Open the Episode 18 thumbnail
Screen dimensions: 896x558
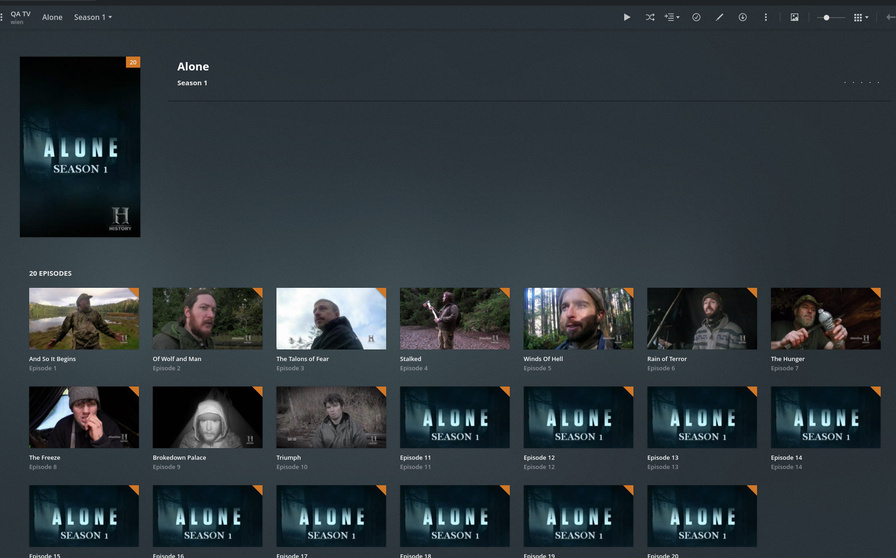pos(455,516)
